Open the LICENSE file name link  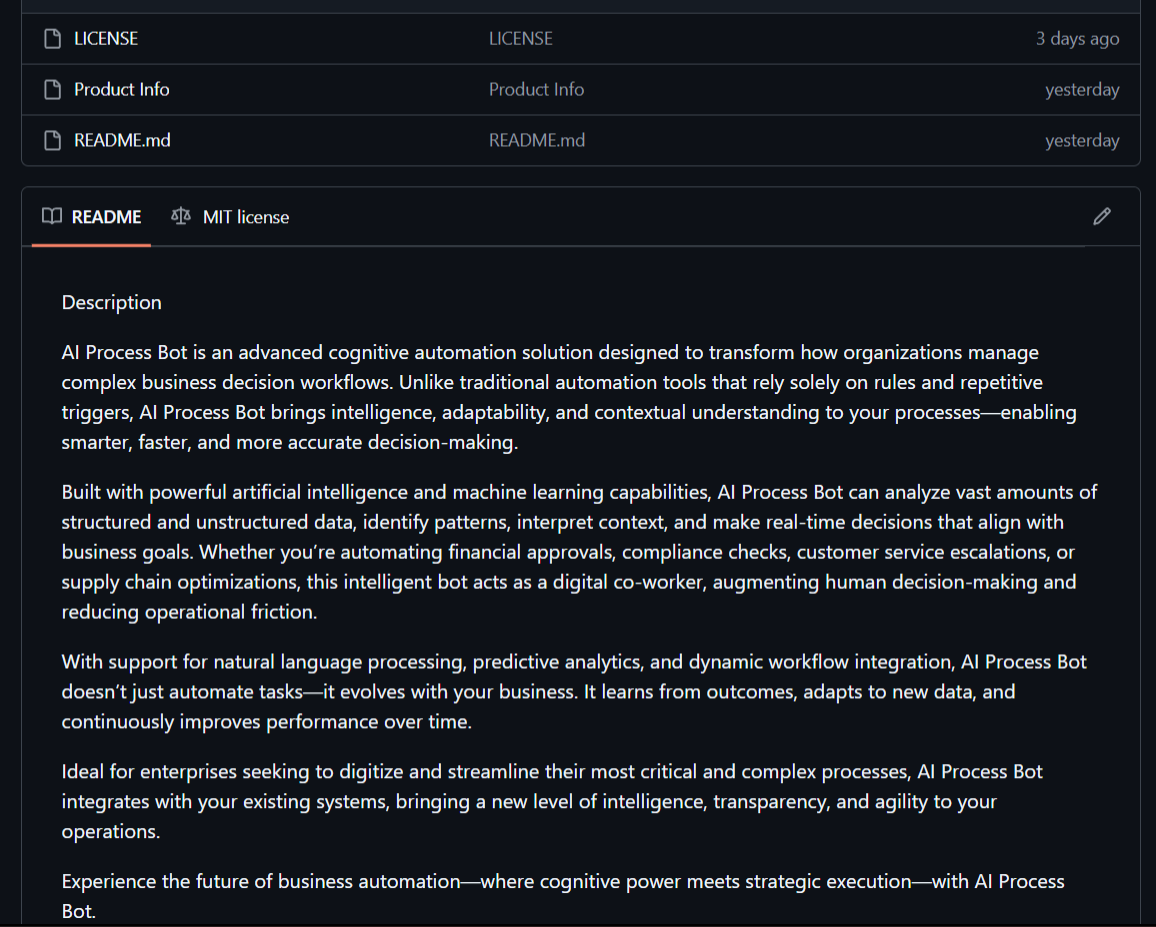point(106,39)
